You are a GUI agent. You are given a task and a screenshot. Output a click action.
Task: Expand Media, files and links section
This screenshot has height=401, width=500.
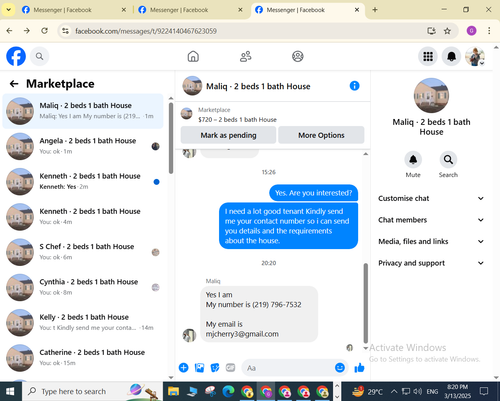(x=431, y=241)
